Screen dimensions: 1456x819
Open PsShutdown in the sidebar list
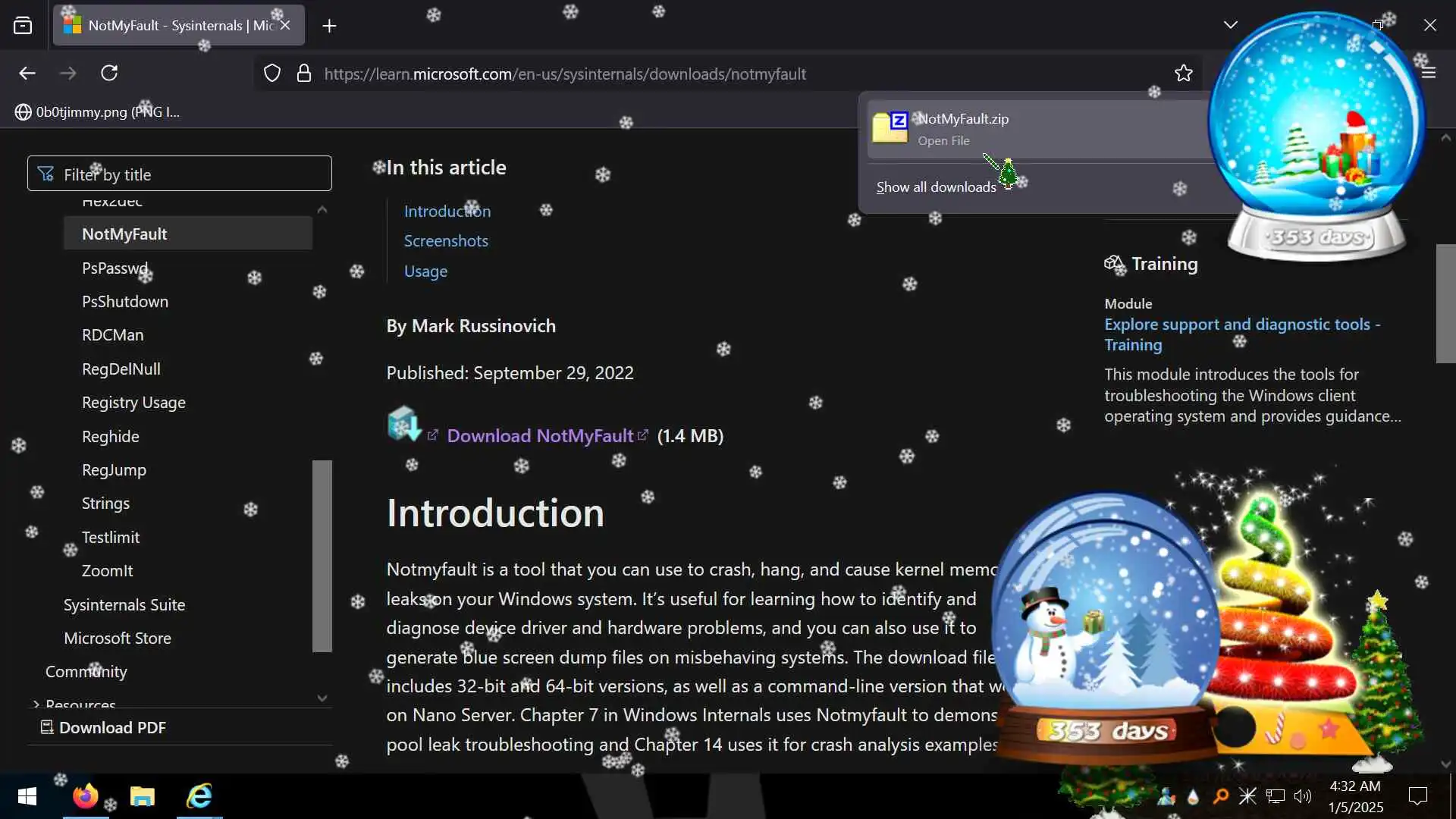tap(125, 301)
